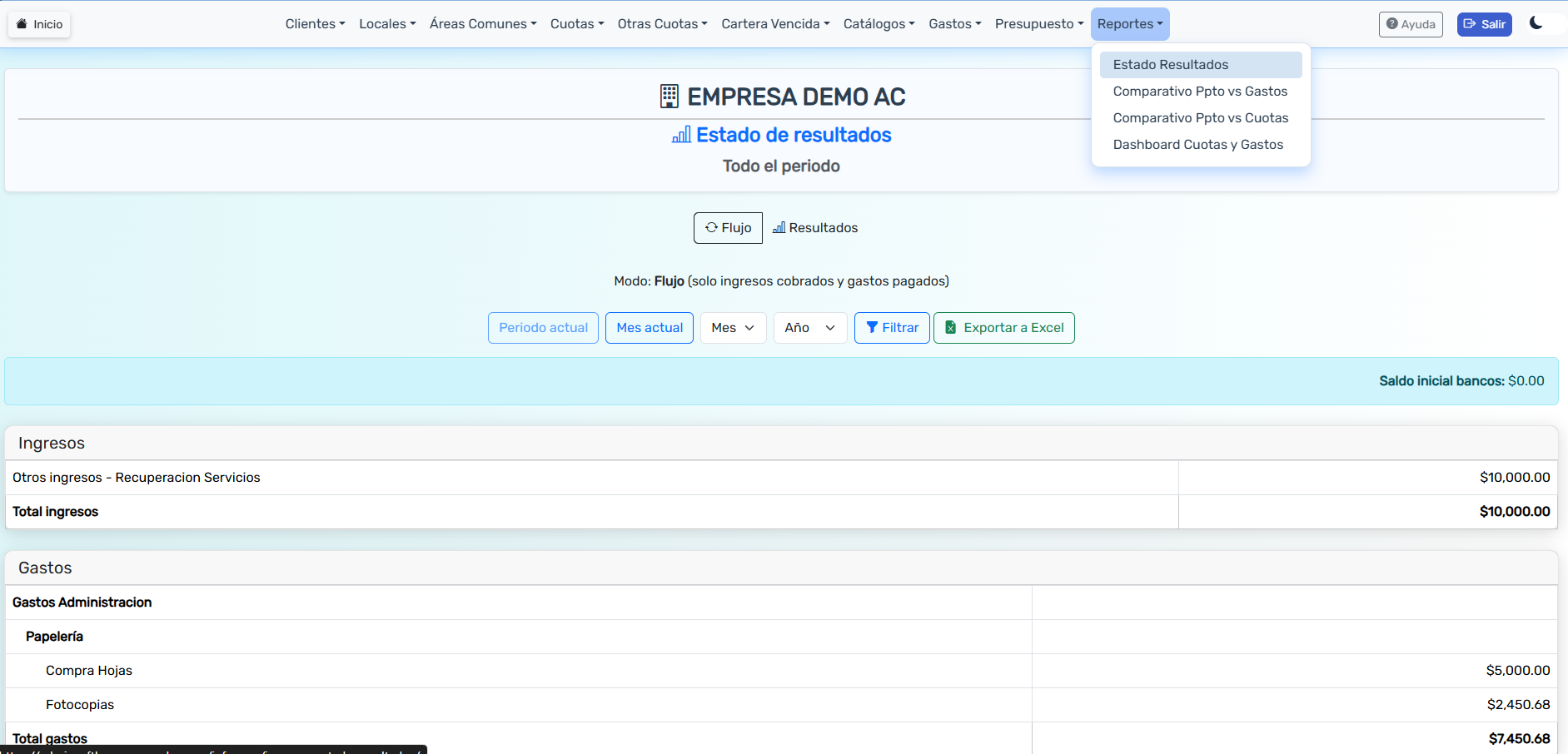This screenshot has width=1568, height=754.
Task: Export the report to Excel
Action: (1003, 328)
